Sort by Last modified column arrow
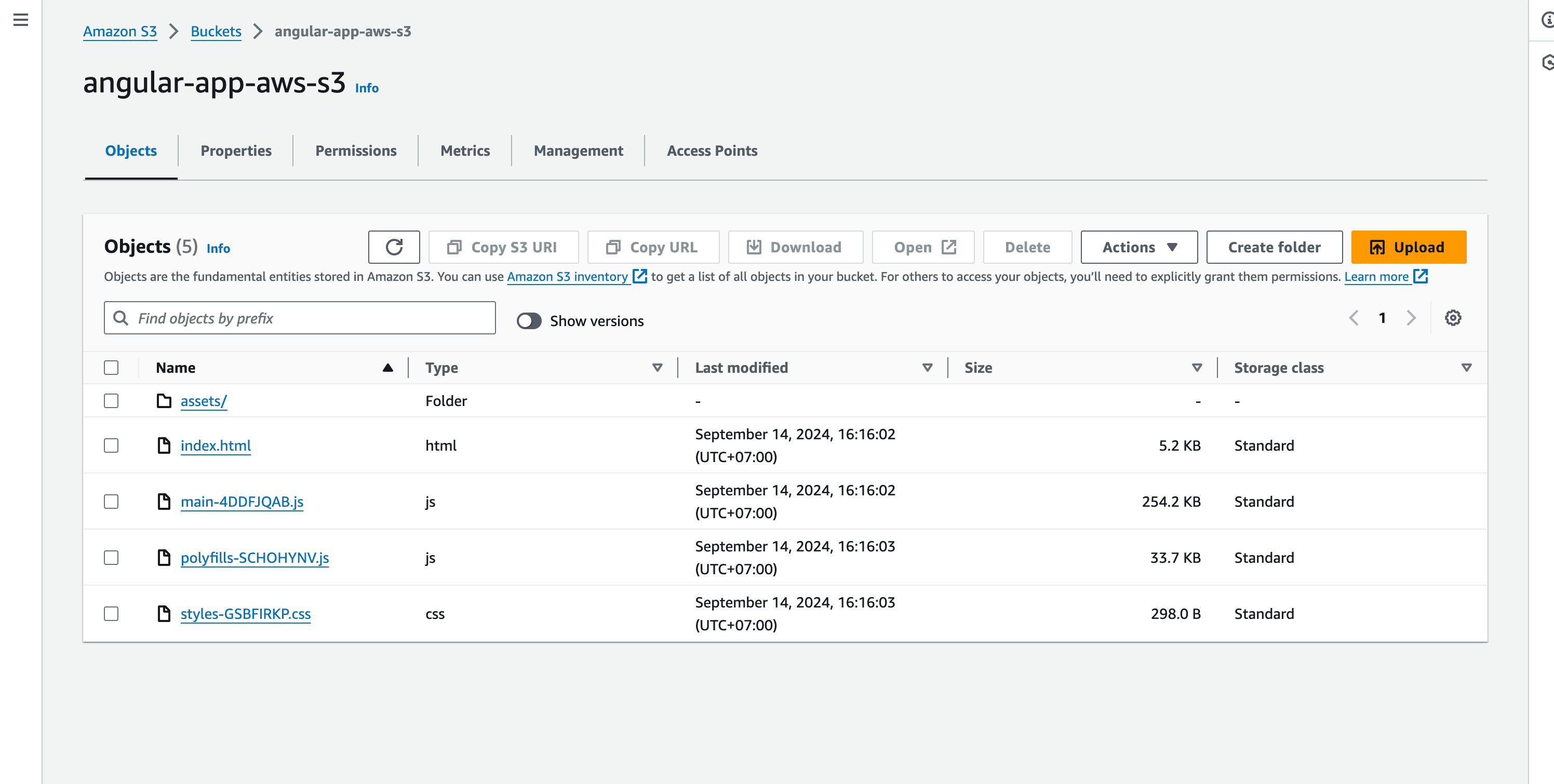The width and height of the screenshot is (1554, 784). click(927, 368)
